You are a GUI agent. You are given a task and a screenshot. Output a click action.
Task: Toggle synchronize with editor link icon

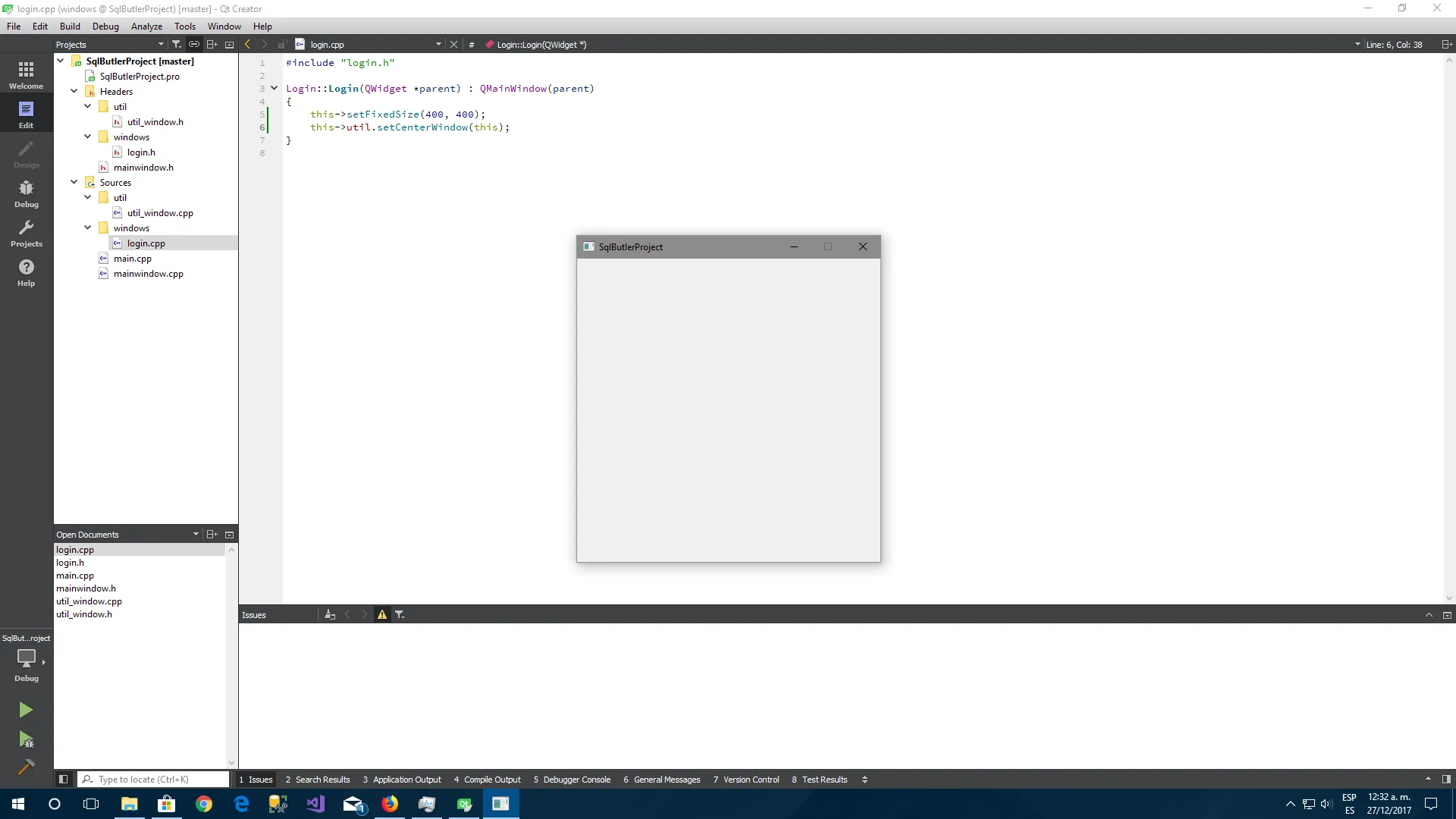(194, 44)
